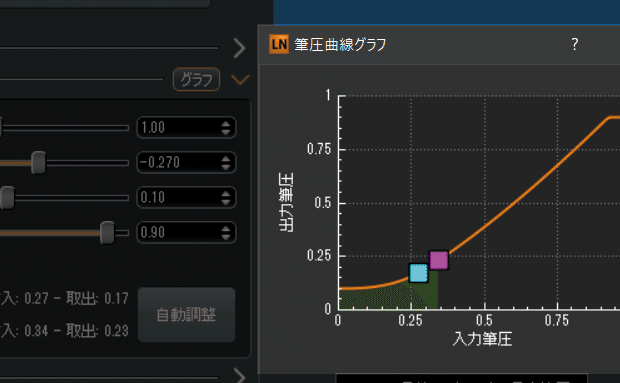The height and width of the screenshot is (383, 620).
Task: Click the 取出: 0.17 readout text
Action: click(97, 298)
